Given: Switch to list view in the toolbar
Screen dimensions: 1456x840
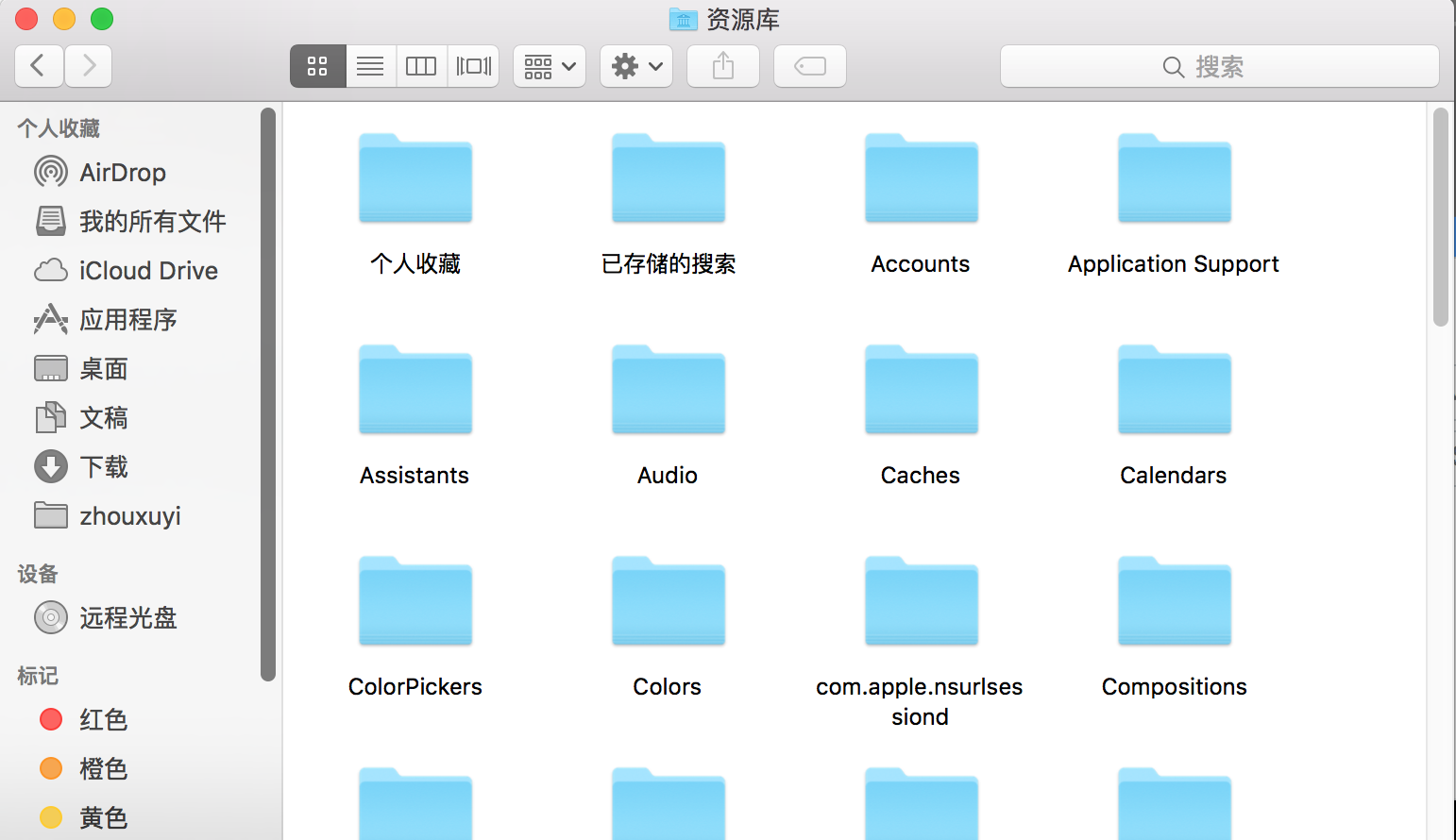Looking at the screenshot, I should click(x=369, y=66).
